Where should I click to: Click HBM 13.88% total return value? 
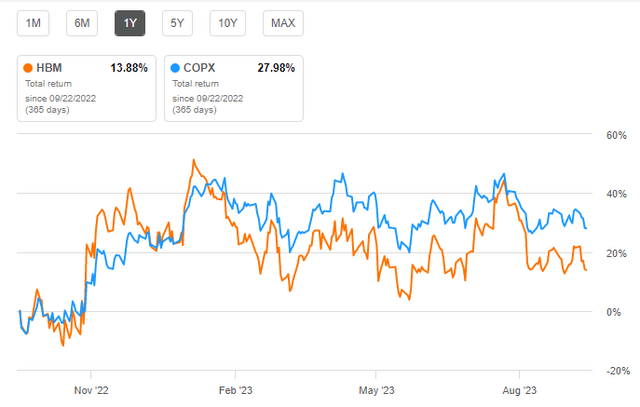click(x=127, y=68)
